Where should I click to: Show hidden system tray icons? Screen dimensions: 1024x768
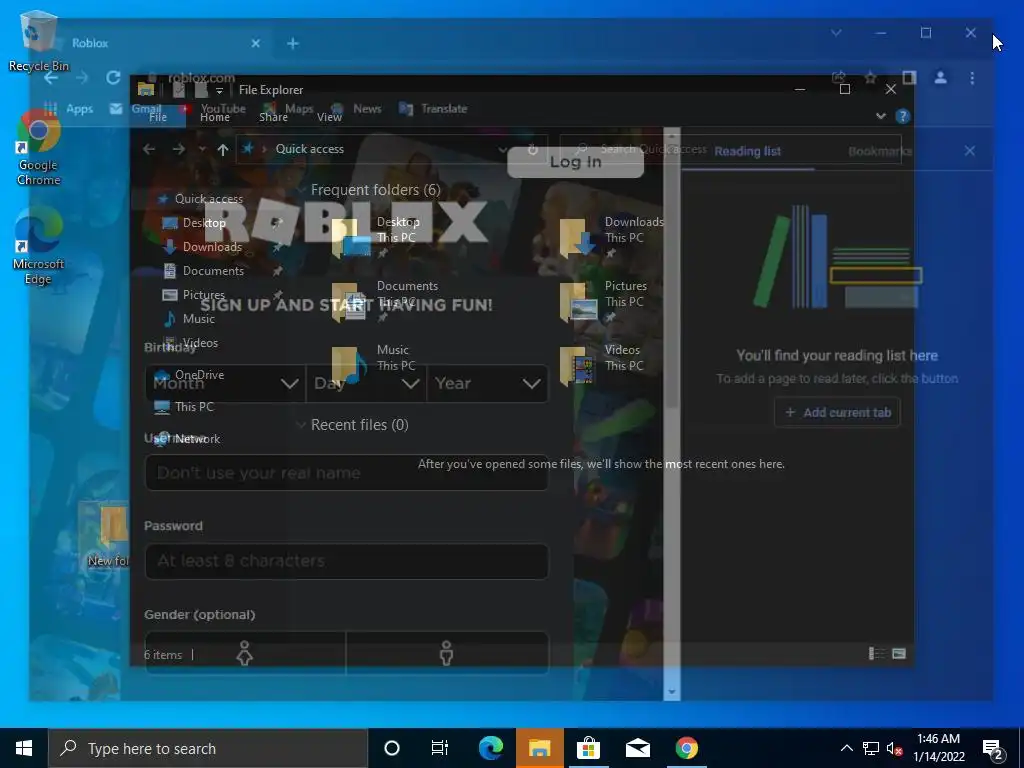pos(846,748)
